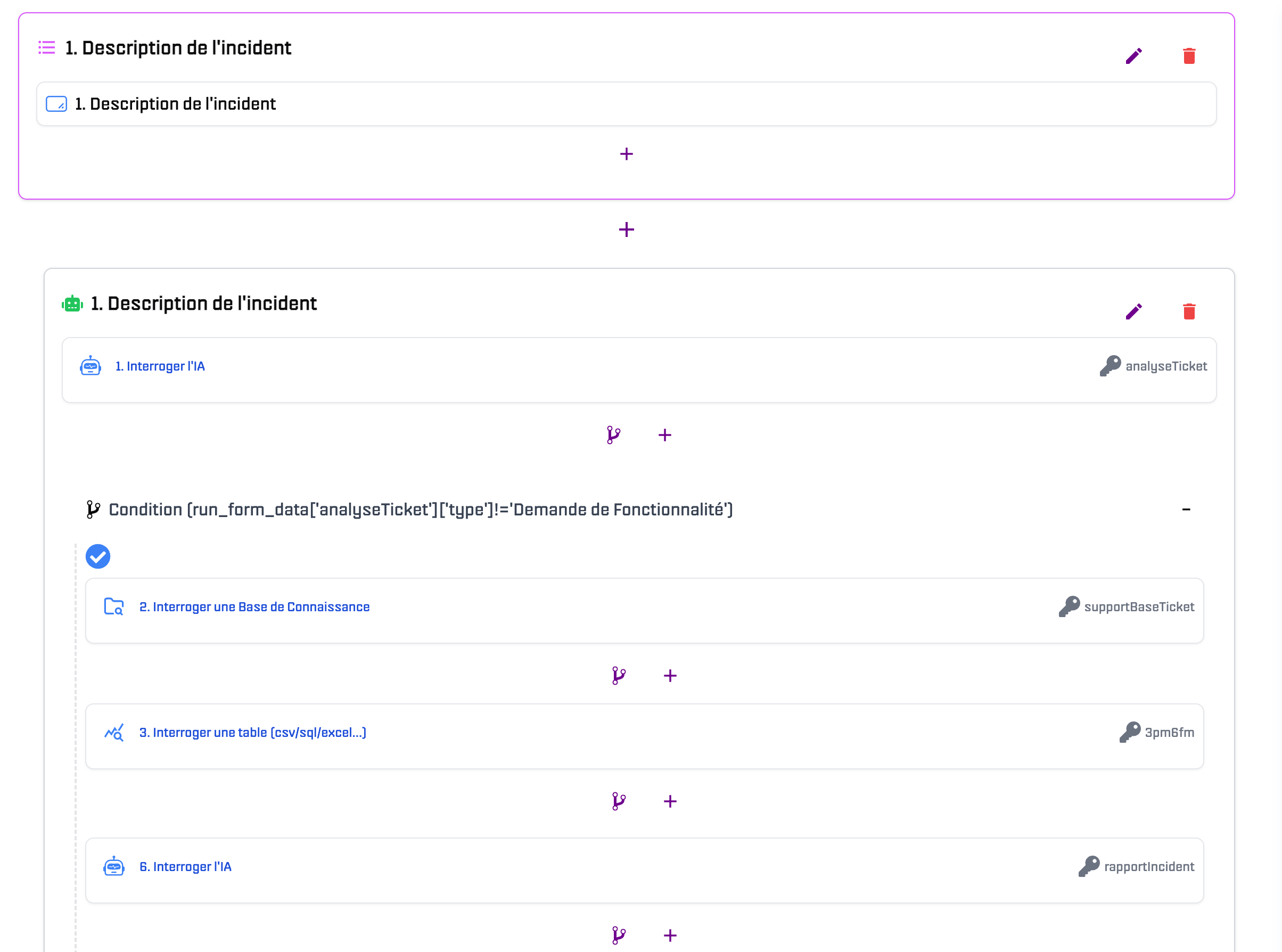This screenshot has height=952, width=1282.
Task: Add a field inside the first form block
Action: click(x=626, y=154)
